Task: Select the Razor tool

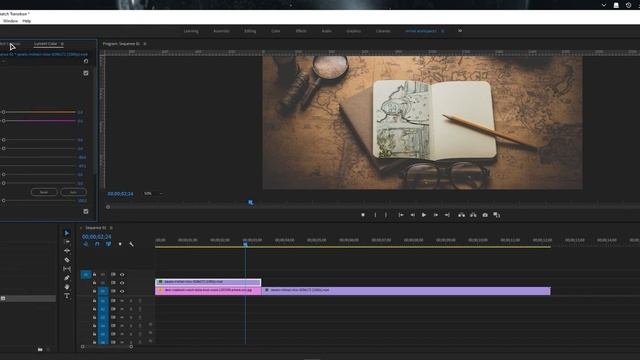Action: 67,260
